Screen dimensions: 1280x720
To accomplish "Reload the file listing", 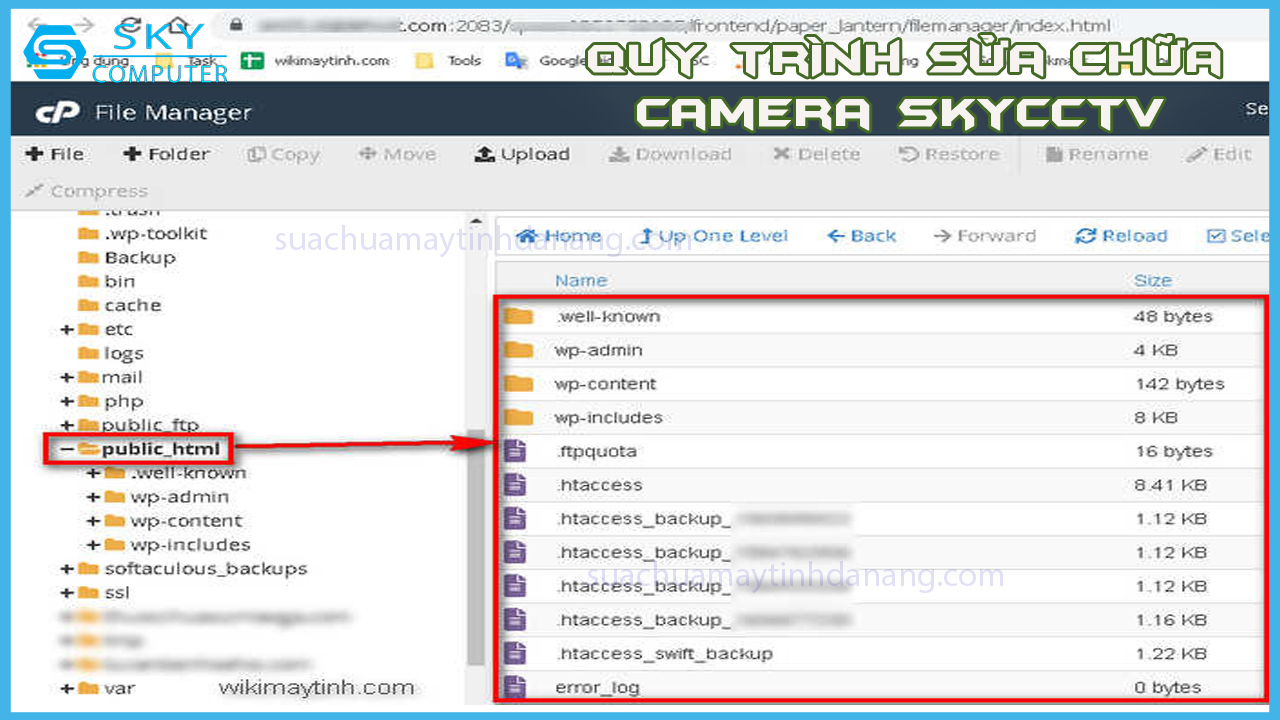I will click(x=1121, y=236).
